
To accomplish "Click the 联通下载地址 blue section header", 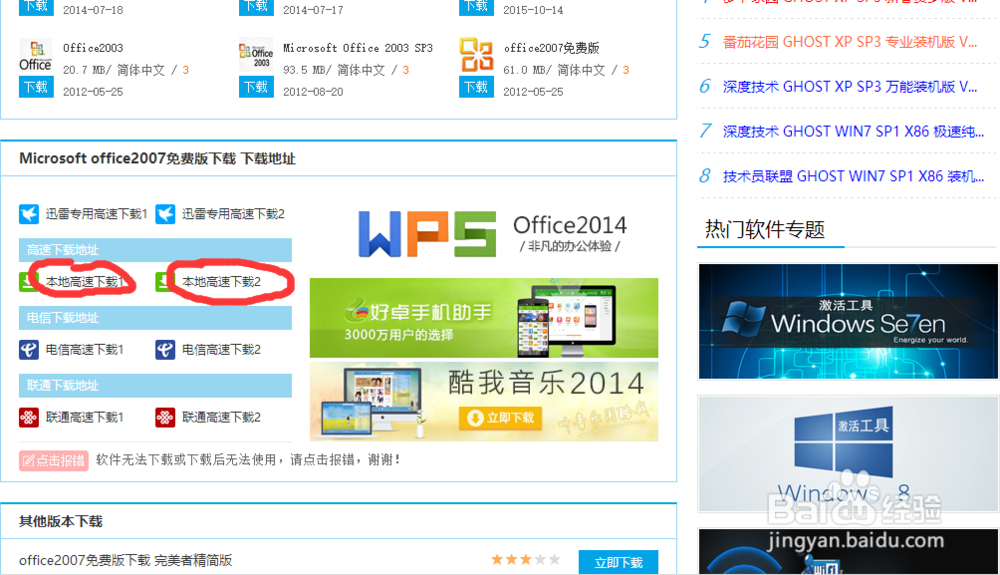I will (x=156, y=386).
